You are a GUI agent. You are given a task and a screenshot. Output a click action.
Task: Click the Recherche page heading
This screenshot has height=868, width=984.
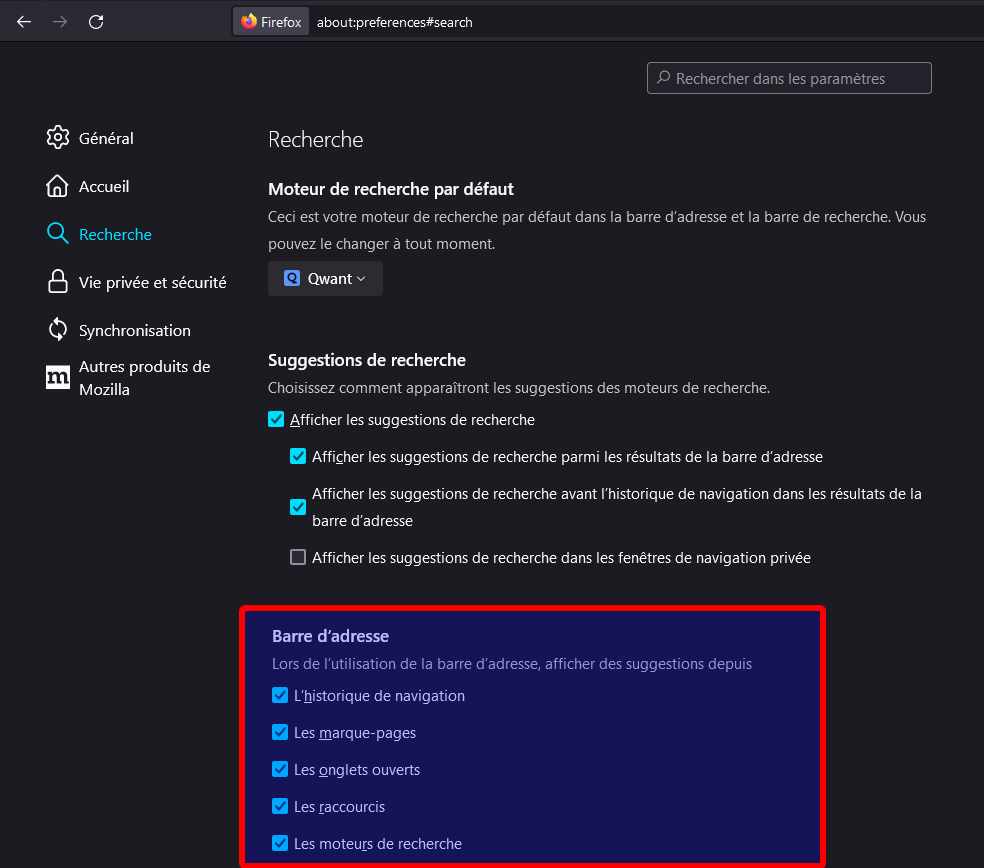316,139
